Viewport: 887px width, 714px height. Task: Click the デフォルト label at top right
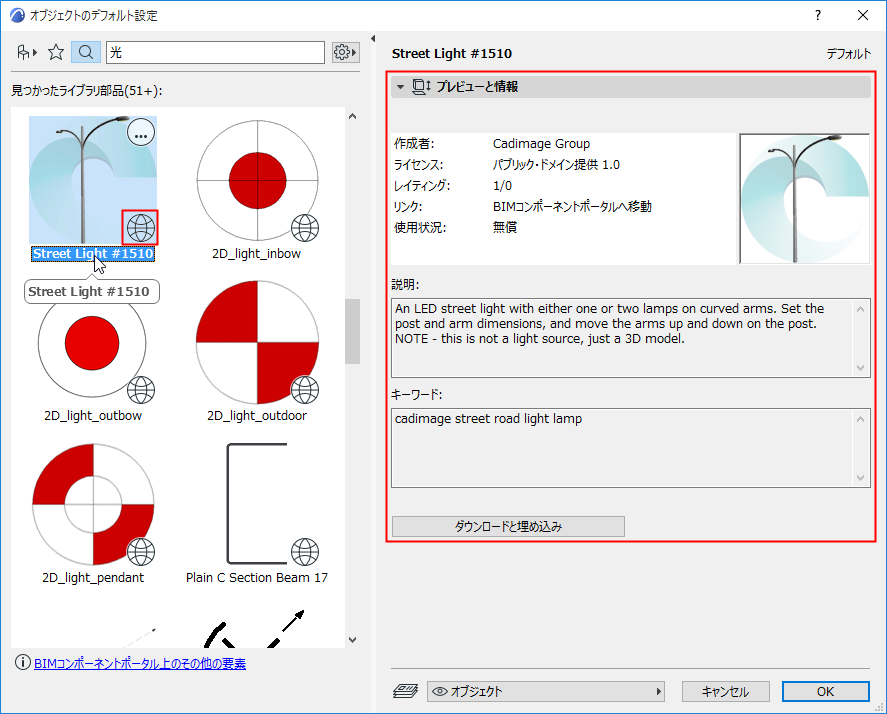click(849, 54)
